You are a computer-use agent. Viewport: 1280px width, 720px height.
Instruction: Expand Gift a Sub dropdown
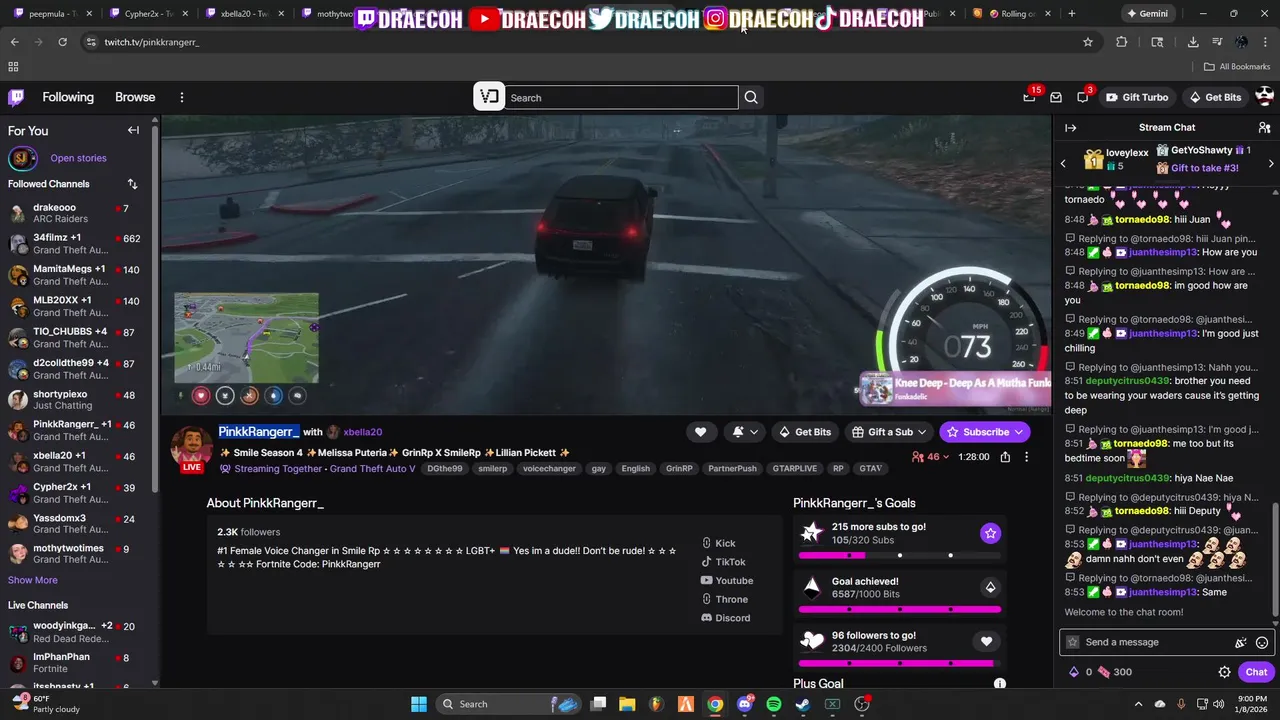tap(921, 432)
